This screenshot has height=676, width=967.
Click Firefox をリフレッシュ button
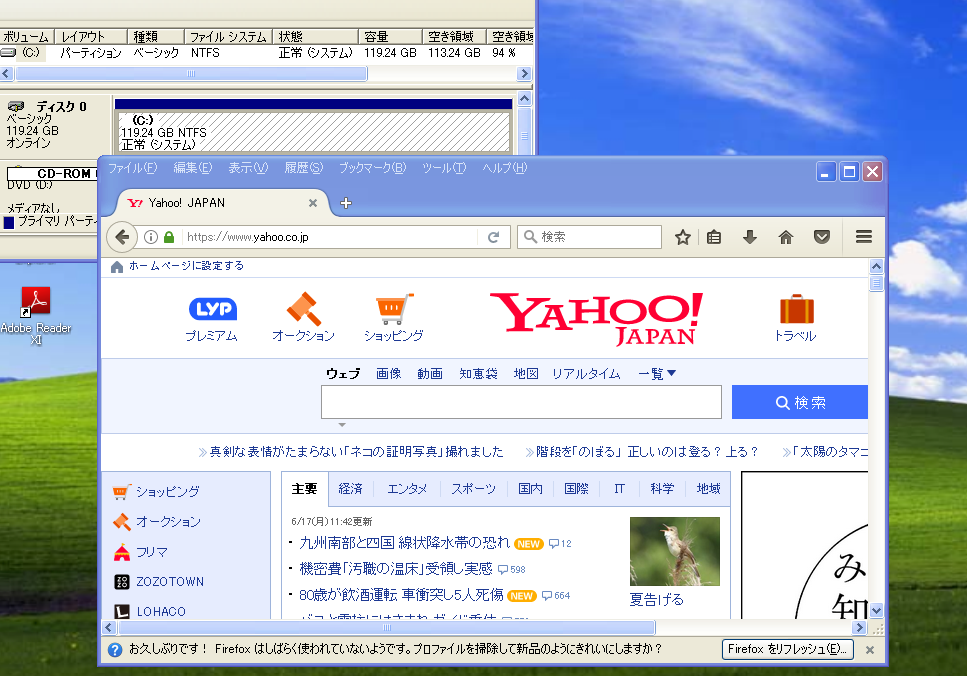tap(788, 649)
